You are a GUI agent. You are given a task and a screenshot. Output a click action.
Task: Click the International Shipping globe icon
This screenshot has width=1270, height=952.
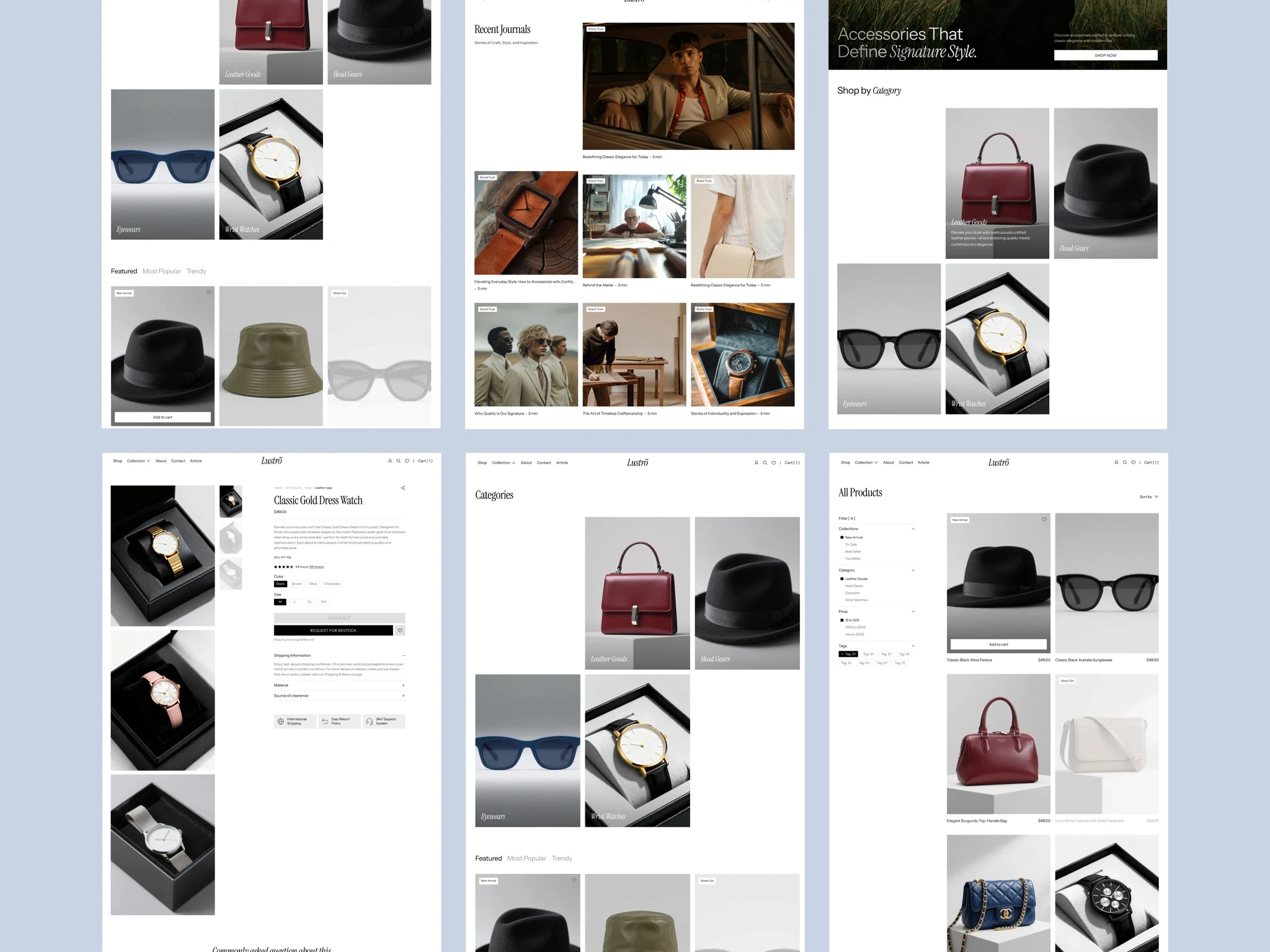click(282, 721)
